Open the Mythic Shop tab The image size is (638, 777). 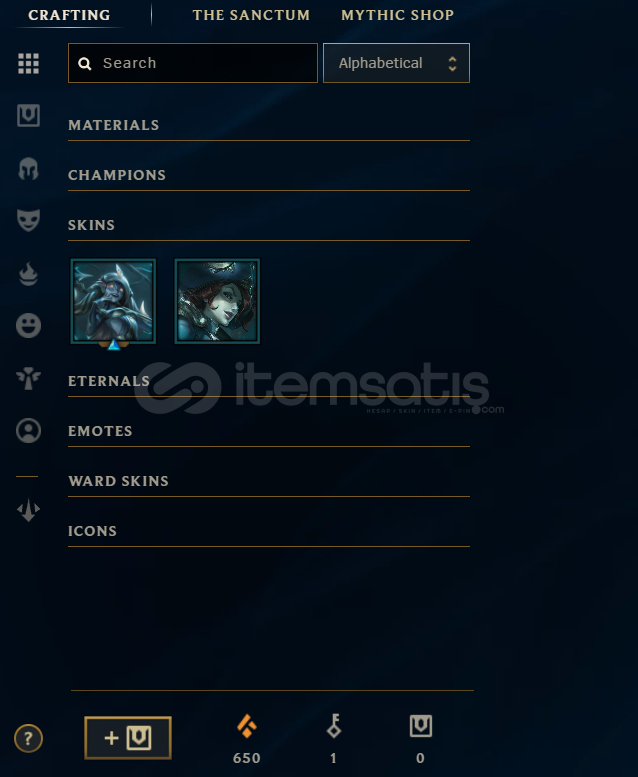[397, 15]
